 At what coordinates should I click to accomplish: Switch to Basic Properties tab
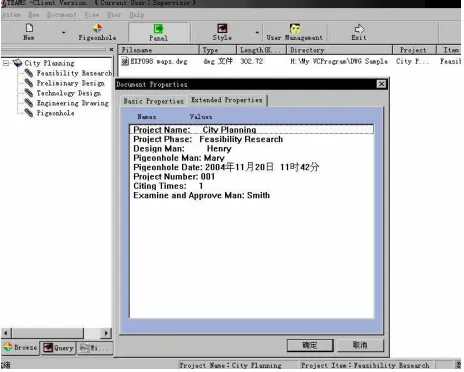click(x=153, y=101)
